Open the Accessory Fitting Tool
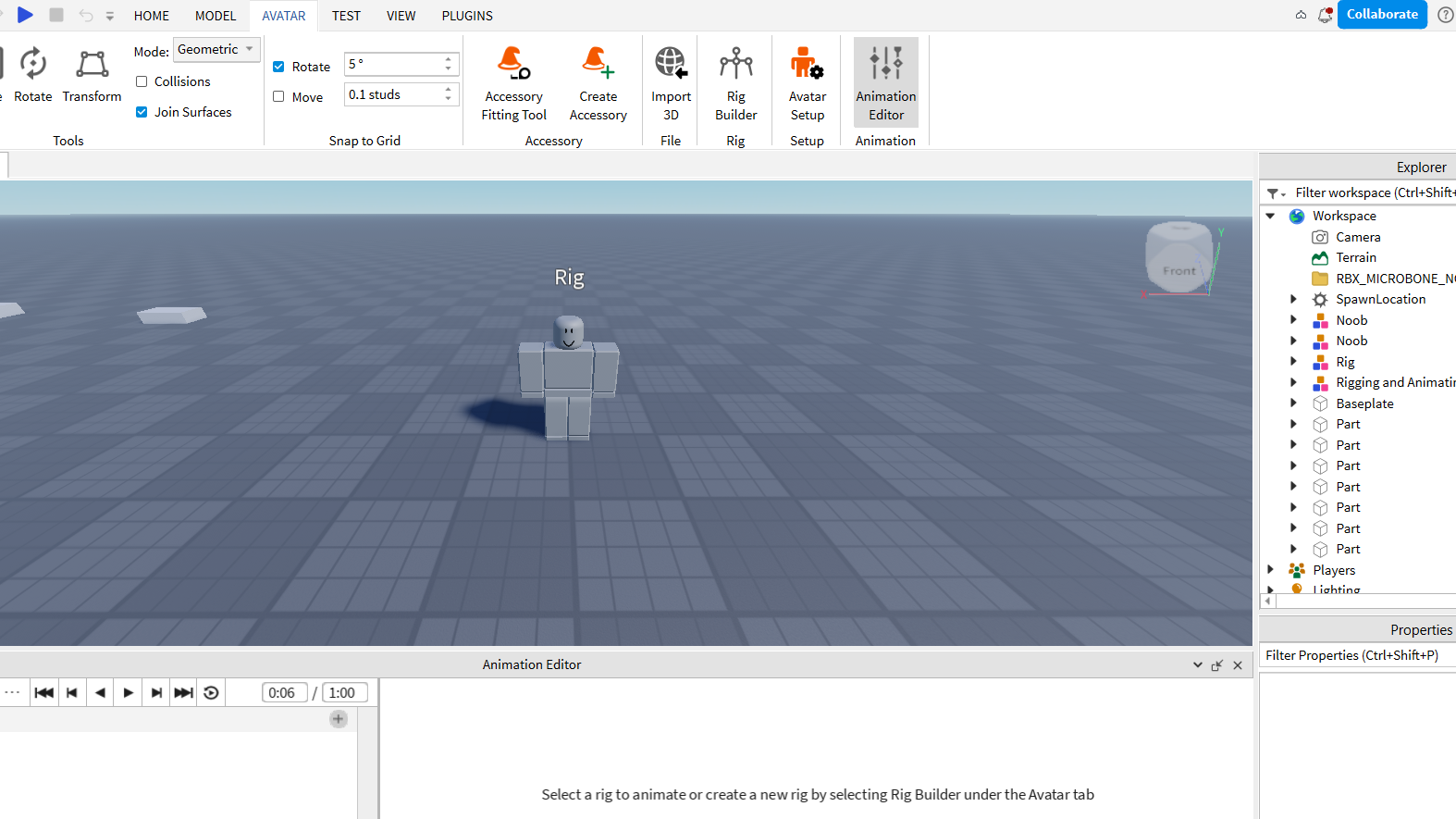Image resolution: width=1456 pixels, height=819 pixels. point(513,83)
